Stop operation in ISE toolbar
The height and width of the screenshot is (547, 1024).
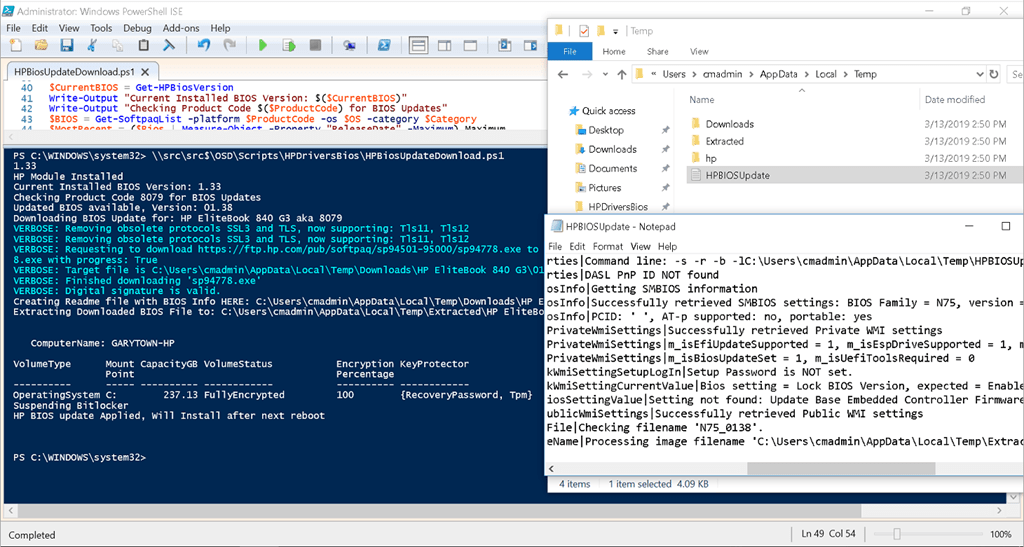tap(315, 45)
